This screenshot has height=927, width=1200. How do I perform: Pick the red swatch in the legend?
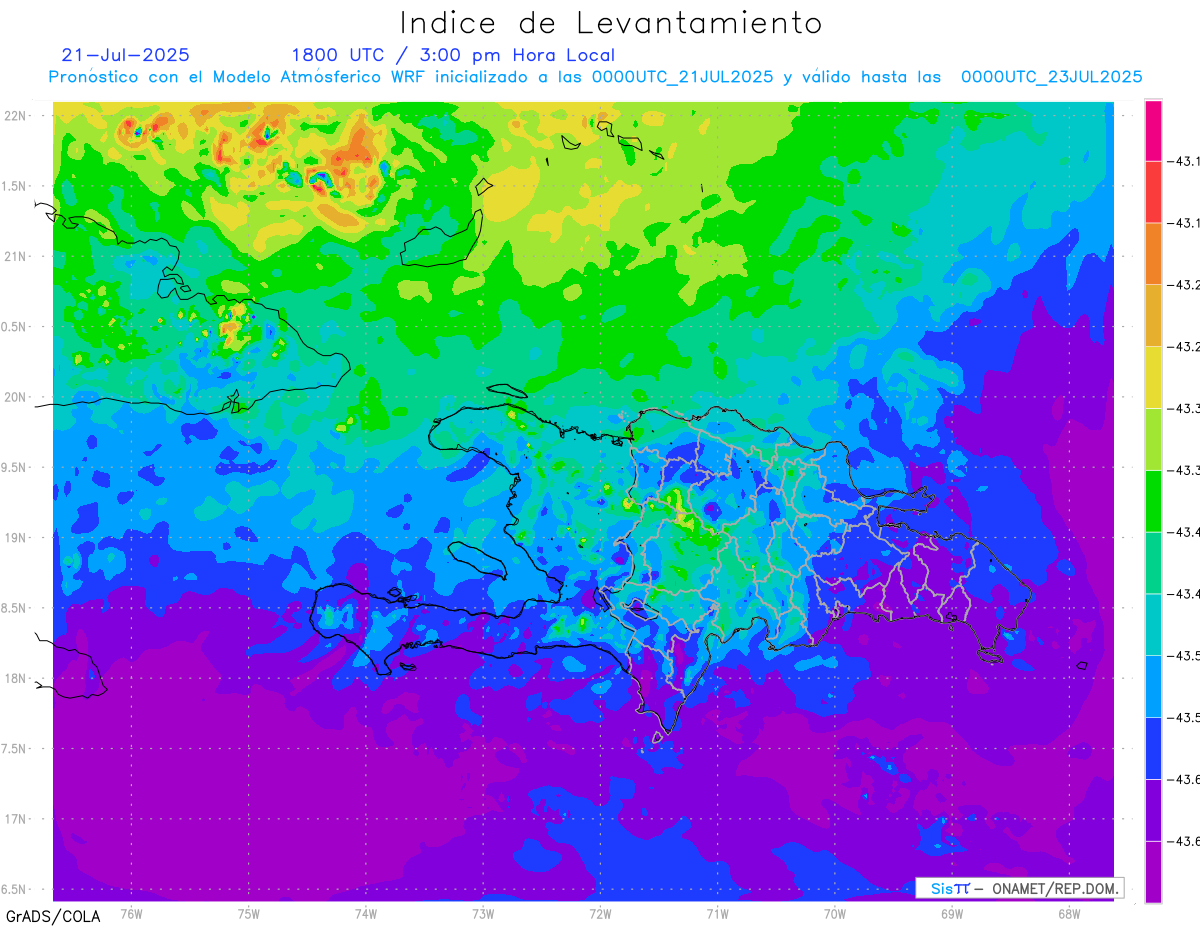tap(1153, 192)
